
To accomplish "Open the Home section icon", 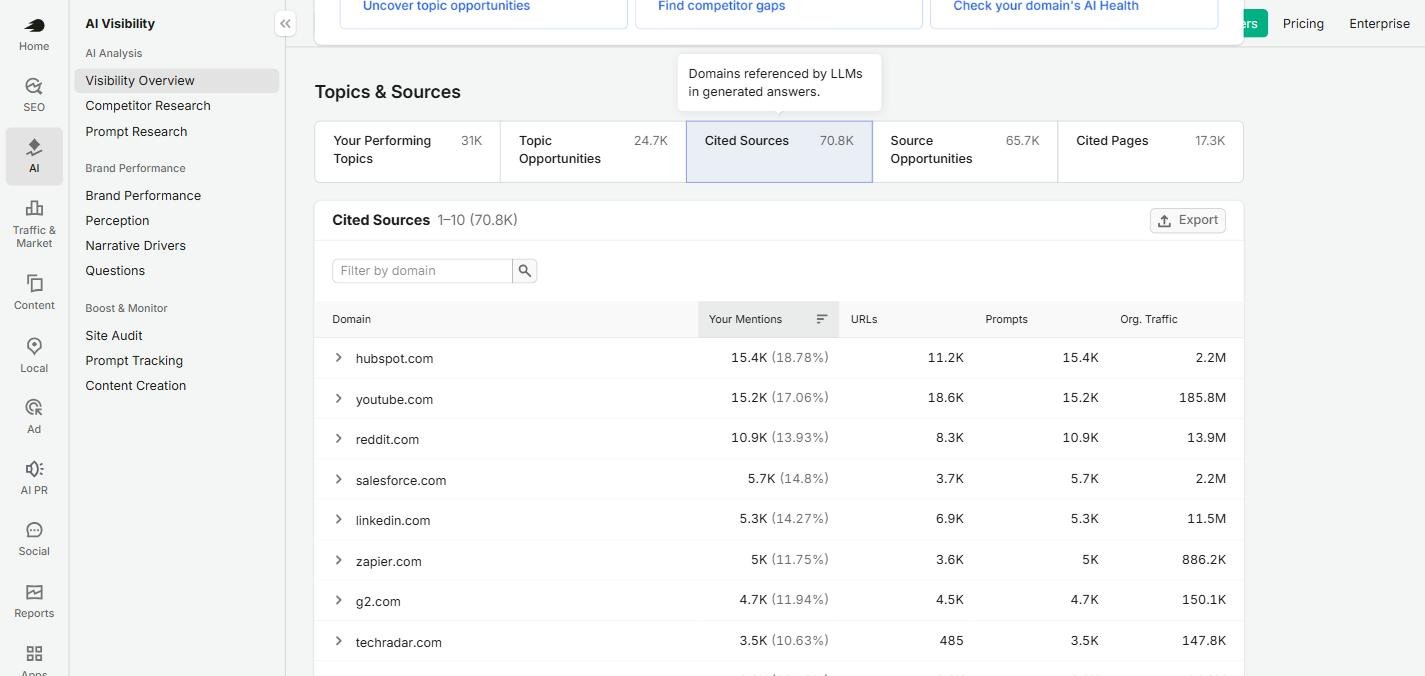I will pyautogui.click(x=34, y=26).
